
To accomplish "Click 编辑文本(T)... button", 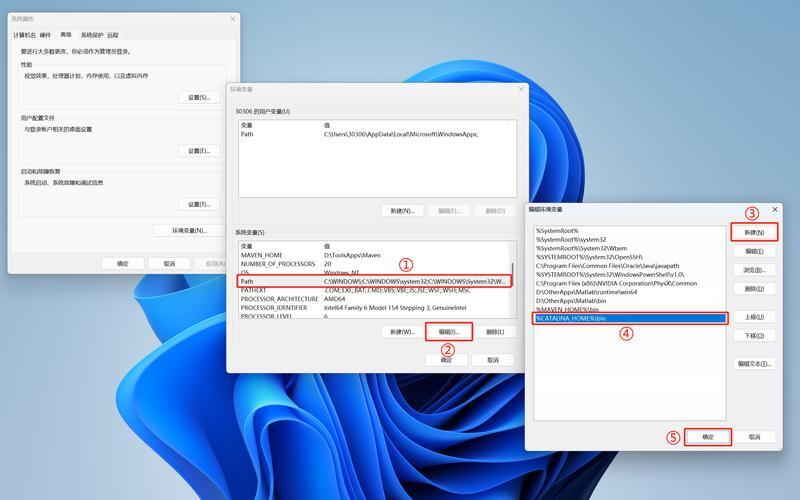I will [x=754, y=364].
